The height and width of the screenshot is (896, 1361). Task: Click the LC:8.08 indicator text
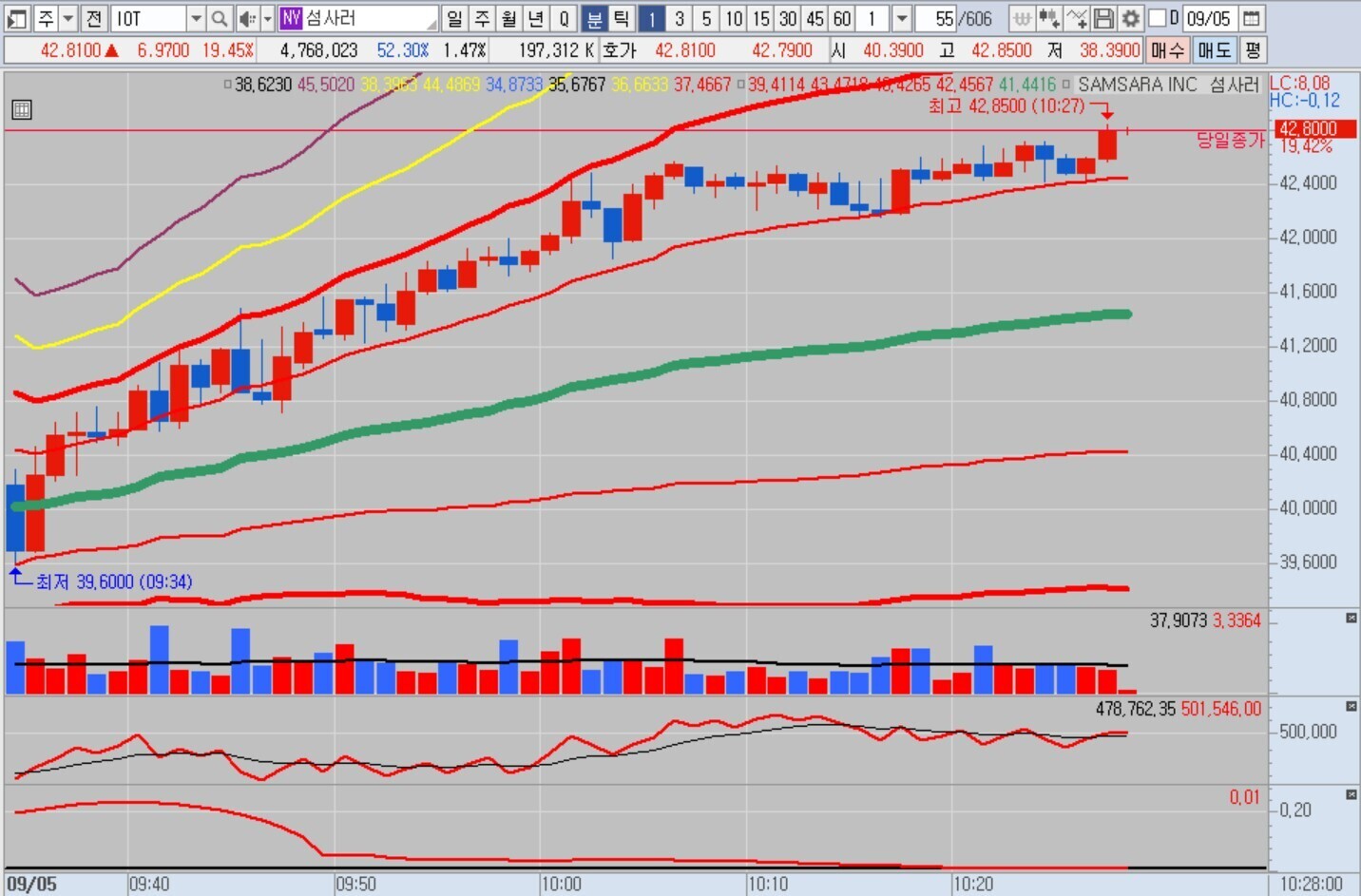(x=1300, y=83)
